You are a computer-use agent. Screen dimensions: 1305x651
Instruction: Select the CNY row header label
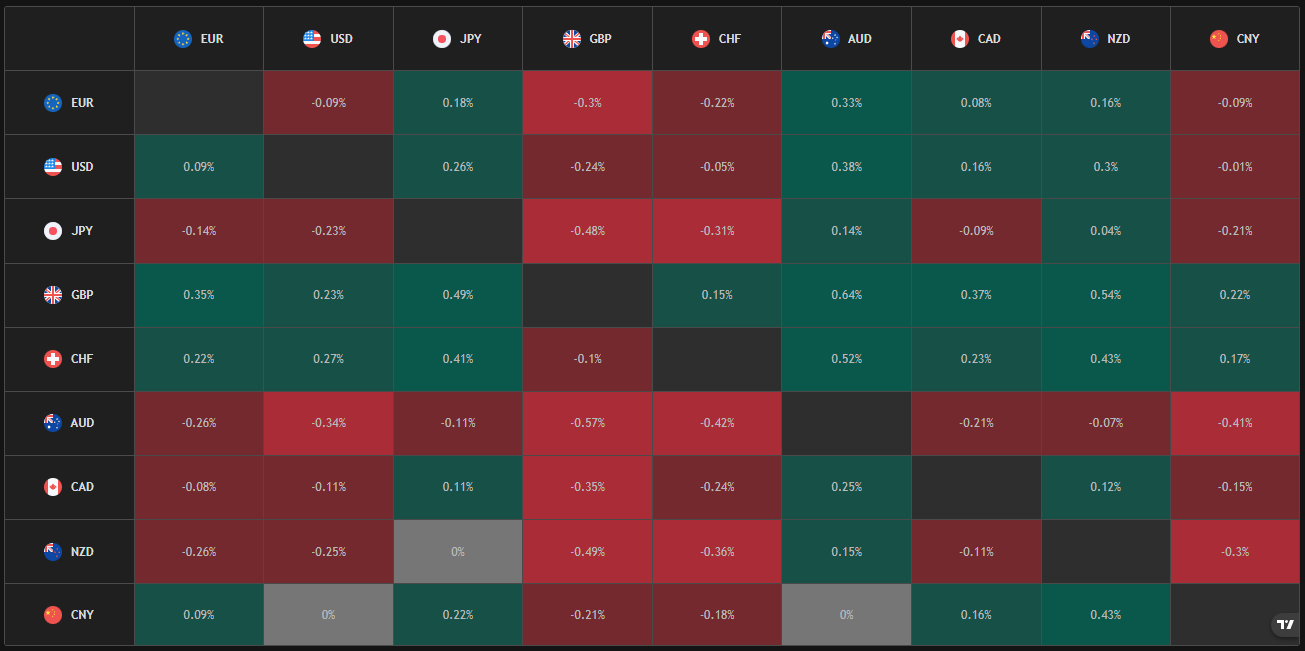tap(83, 615)
